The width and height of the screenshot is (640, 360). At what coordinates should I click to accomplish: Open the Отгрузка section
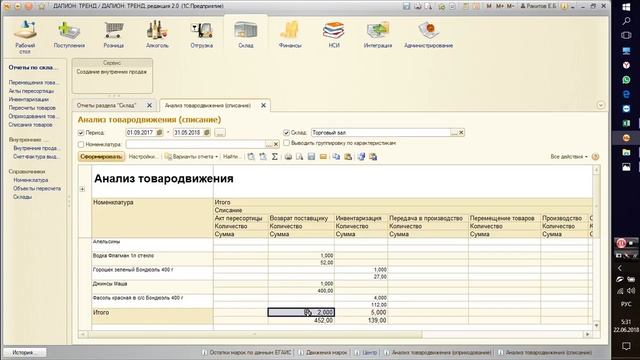202,36
